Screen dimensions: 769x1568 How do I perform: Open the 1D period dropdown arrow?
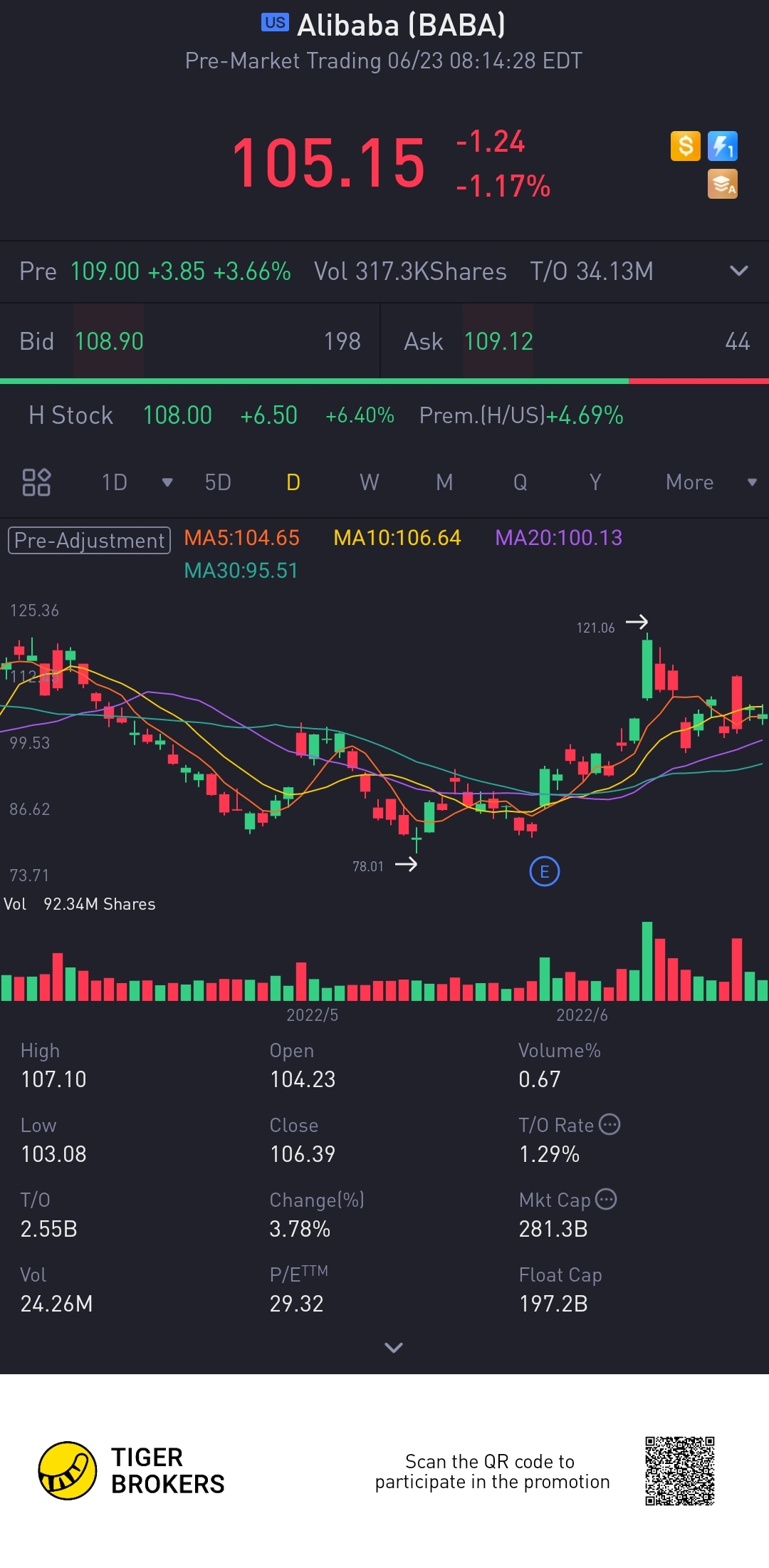[x=167, y=482]
